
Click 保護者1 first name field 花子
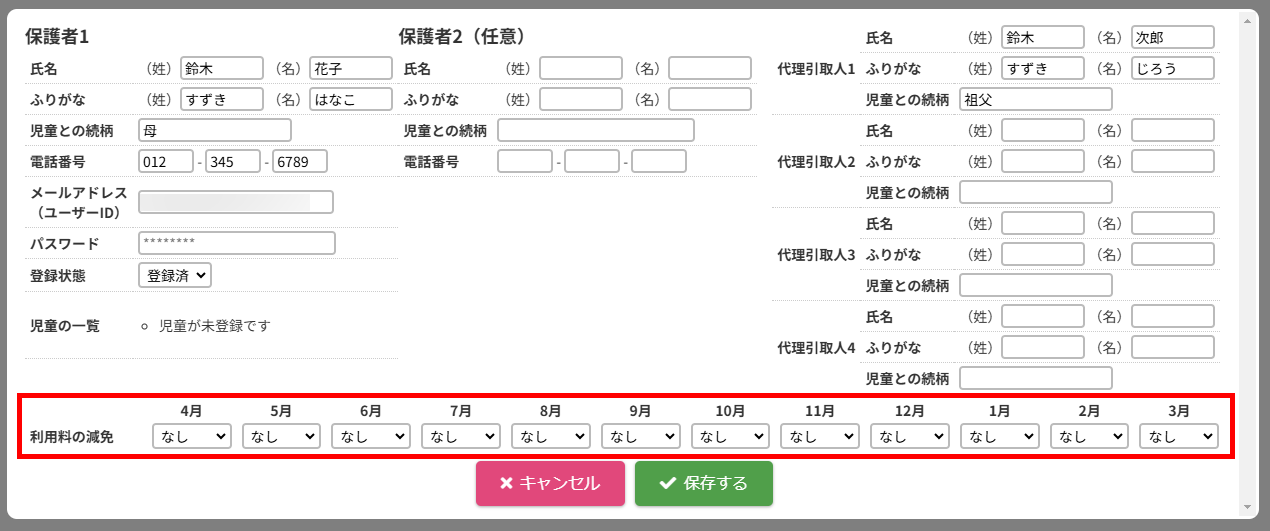(x=351, y=68)
